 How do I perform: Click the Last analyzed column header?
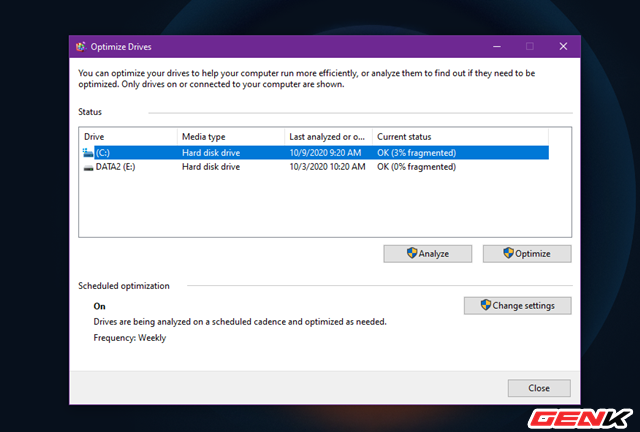328,136
